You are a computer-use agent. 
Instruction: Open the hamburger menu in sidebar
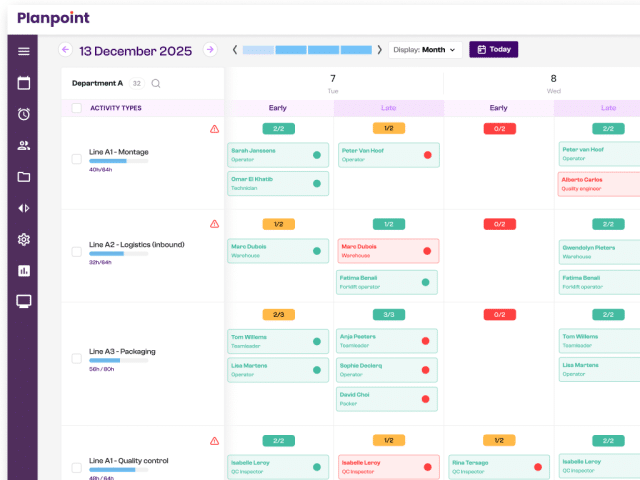click(x=23, y=51)
